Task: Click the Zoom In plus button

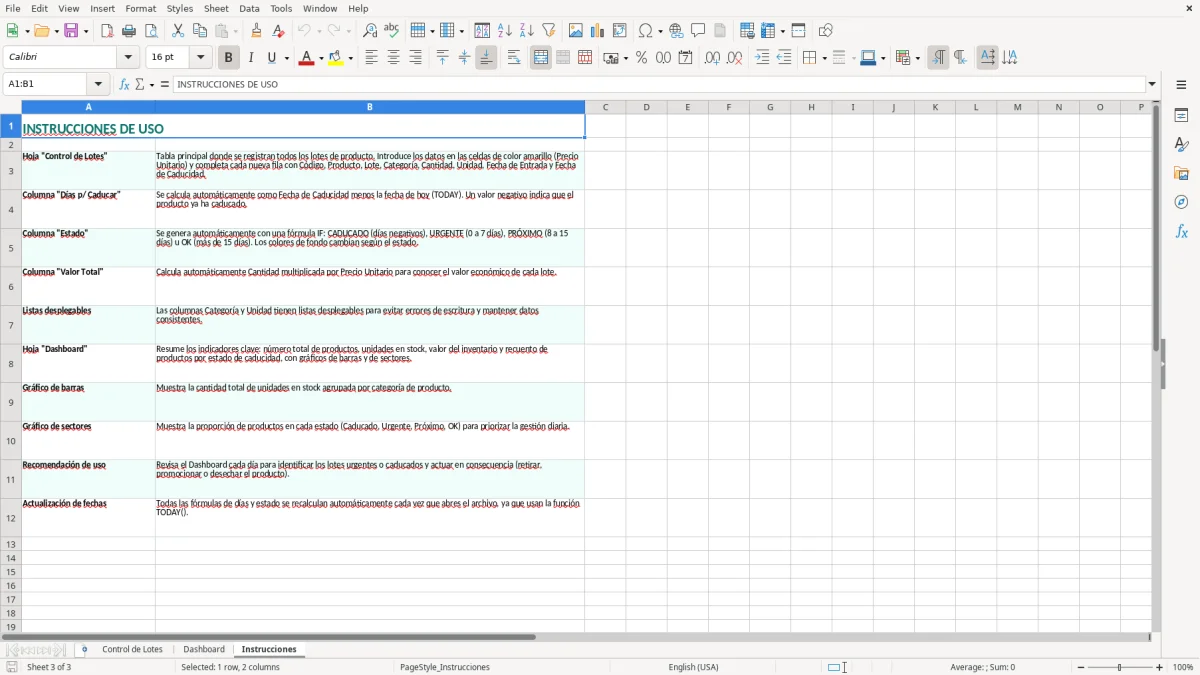Action: click(1160, 667)
